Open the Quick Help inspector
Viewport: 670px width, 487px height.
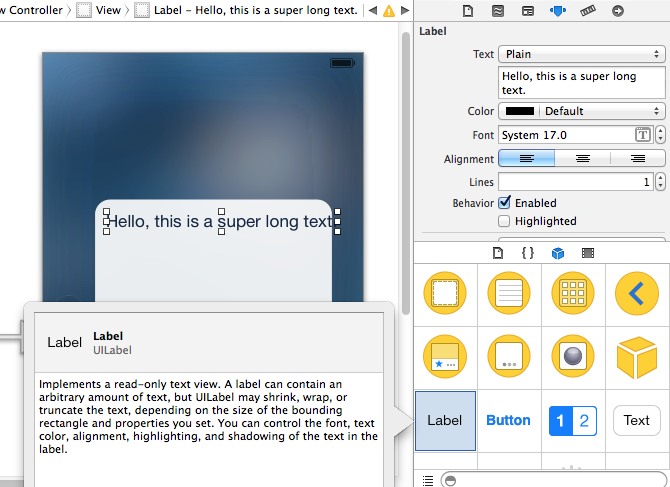(x=498, y=11)
